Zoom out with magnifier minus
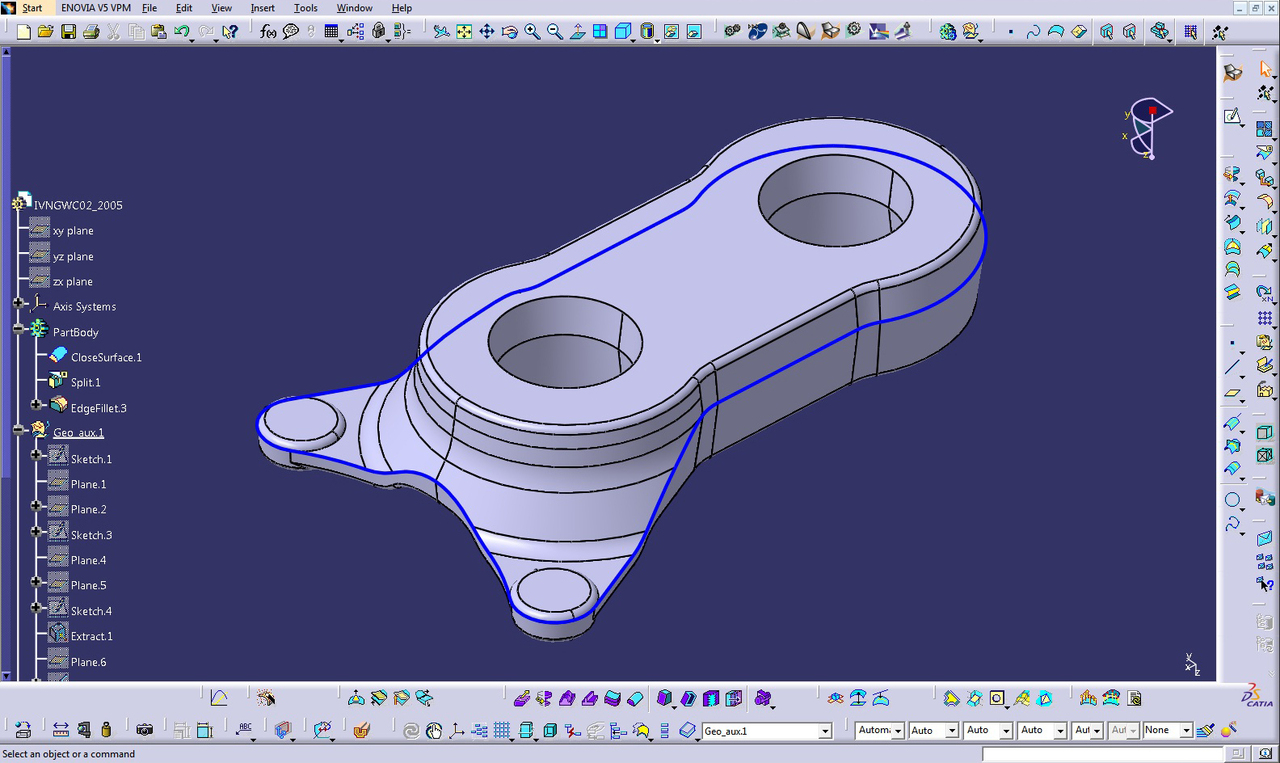The width and height of the screenshot is (1280, 763). 555,32
